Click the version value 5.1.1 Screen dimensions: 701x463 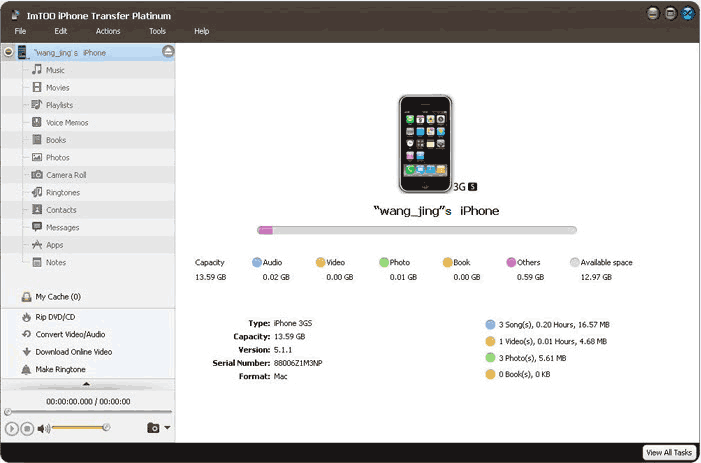[x=283, y=350]
